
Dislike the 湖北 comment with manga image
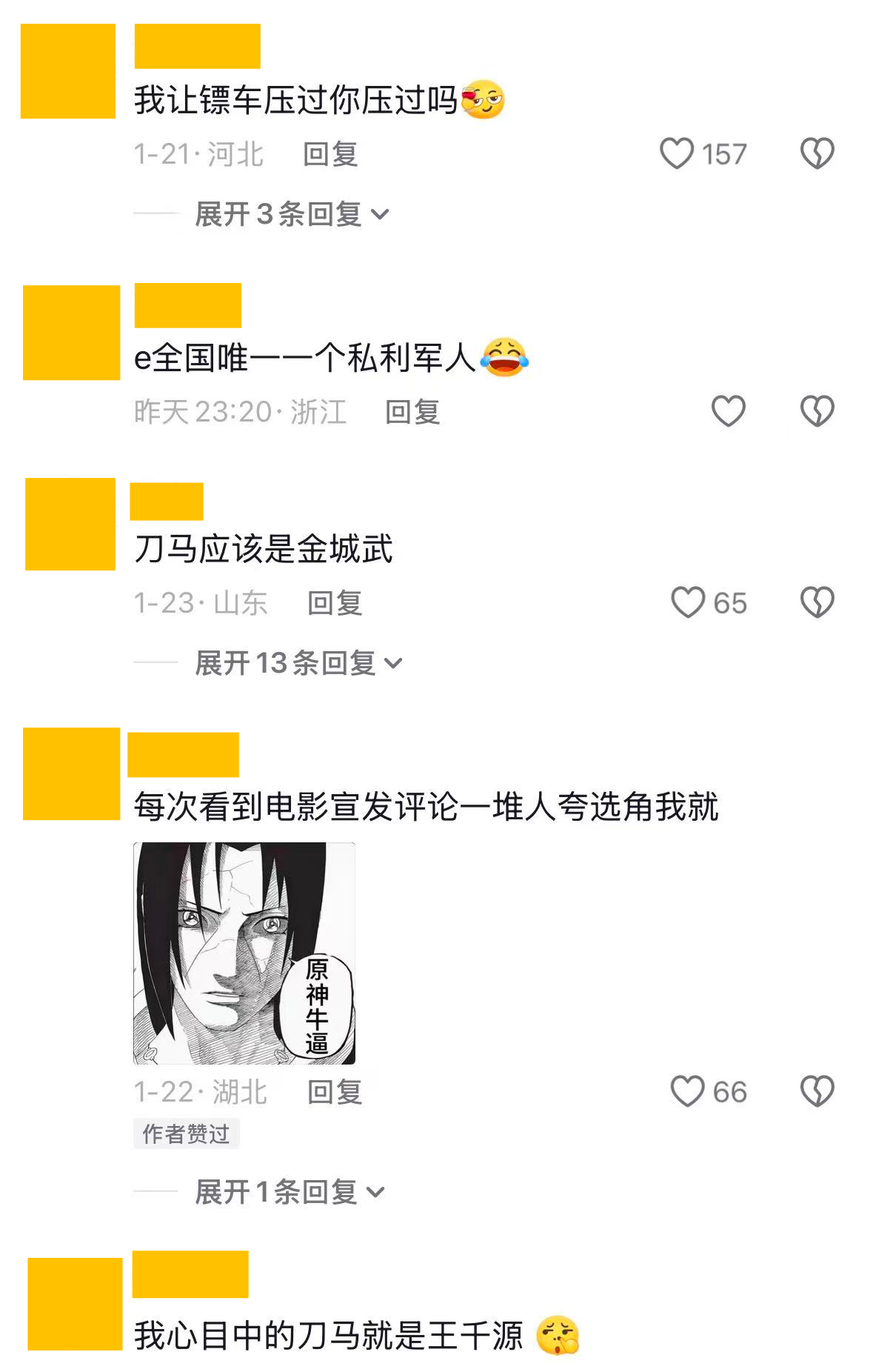pyautogui.click(x=817, y=1091)
